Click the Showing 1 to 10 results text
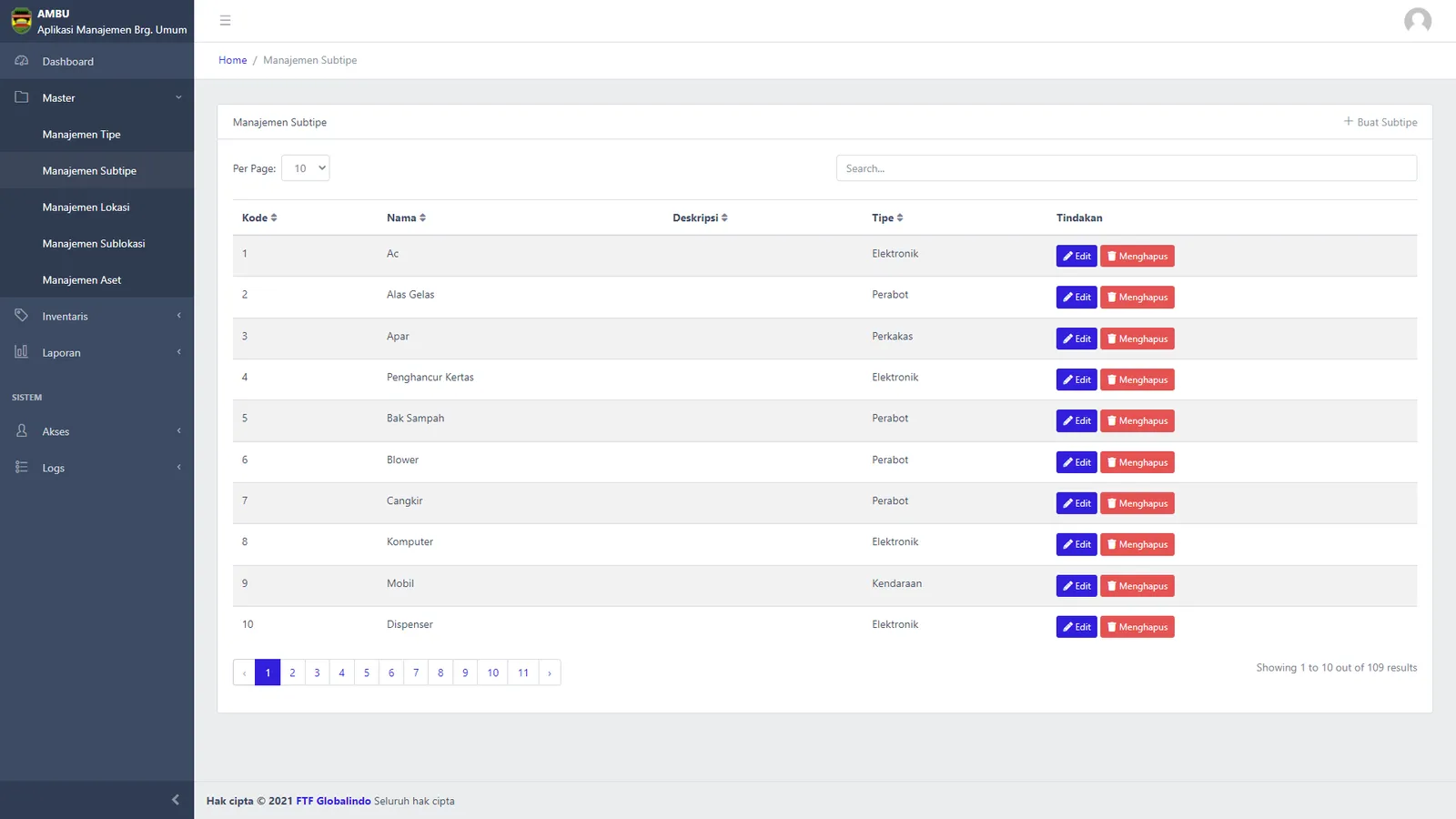Viewport: 1456px width, 819px height. click(1337, 667)
